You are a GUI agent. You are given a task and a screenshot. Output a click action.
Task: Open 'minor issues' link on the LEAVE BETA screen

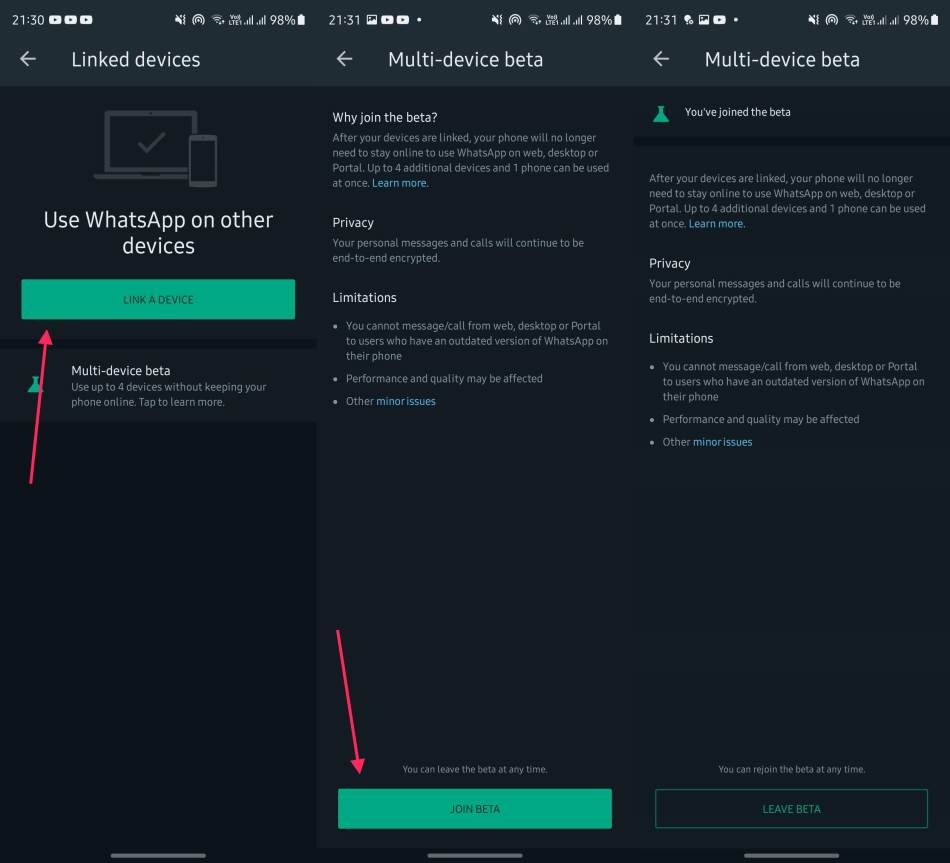tap(723, 442)
